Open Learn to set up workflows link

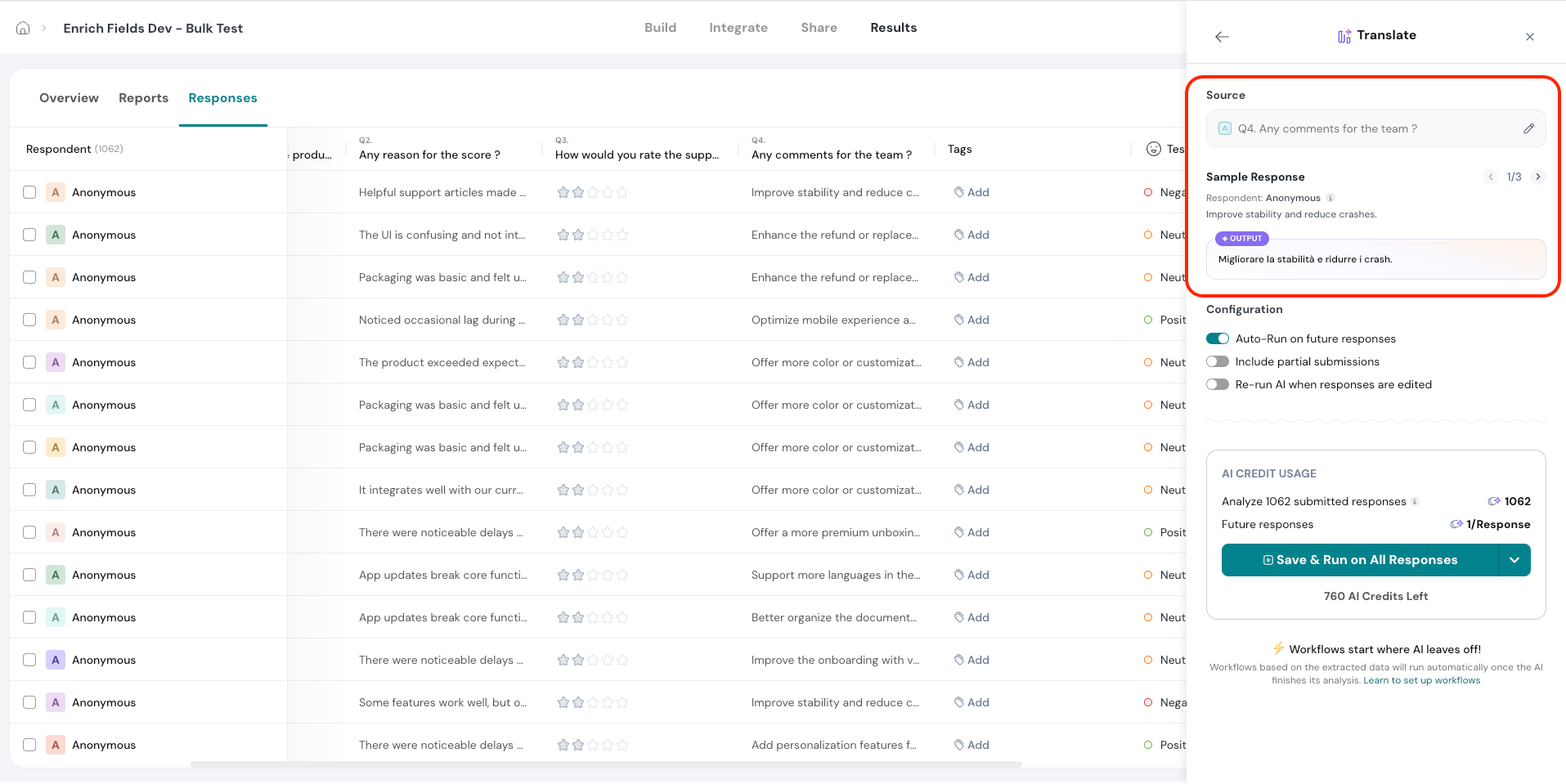tap(1421, 680)
